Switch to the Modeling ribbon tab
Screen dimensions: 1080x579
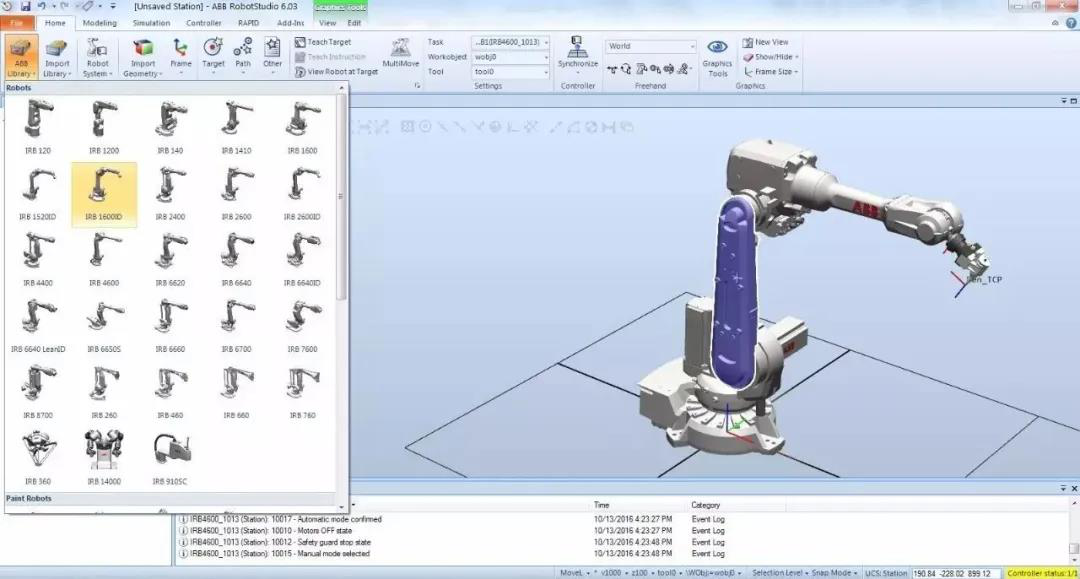click(99, 22)
